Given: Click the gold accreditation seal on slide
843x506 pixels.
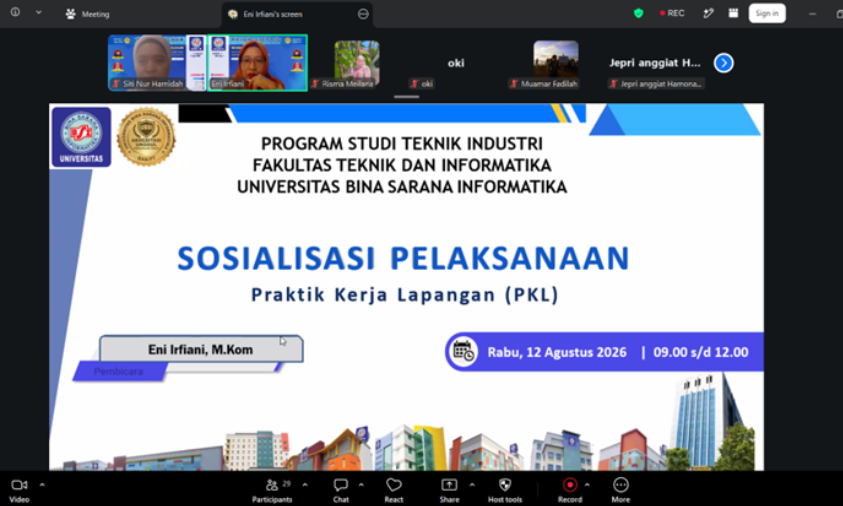Looking at the screenshot, I should pyautogui.click(x=146, y=137).
